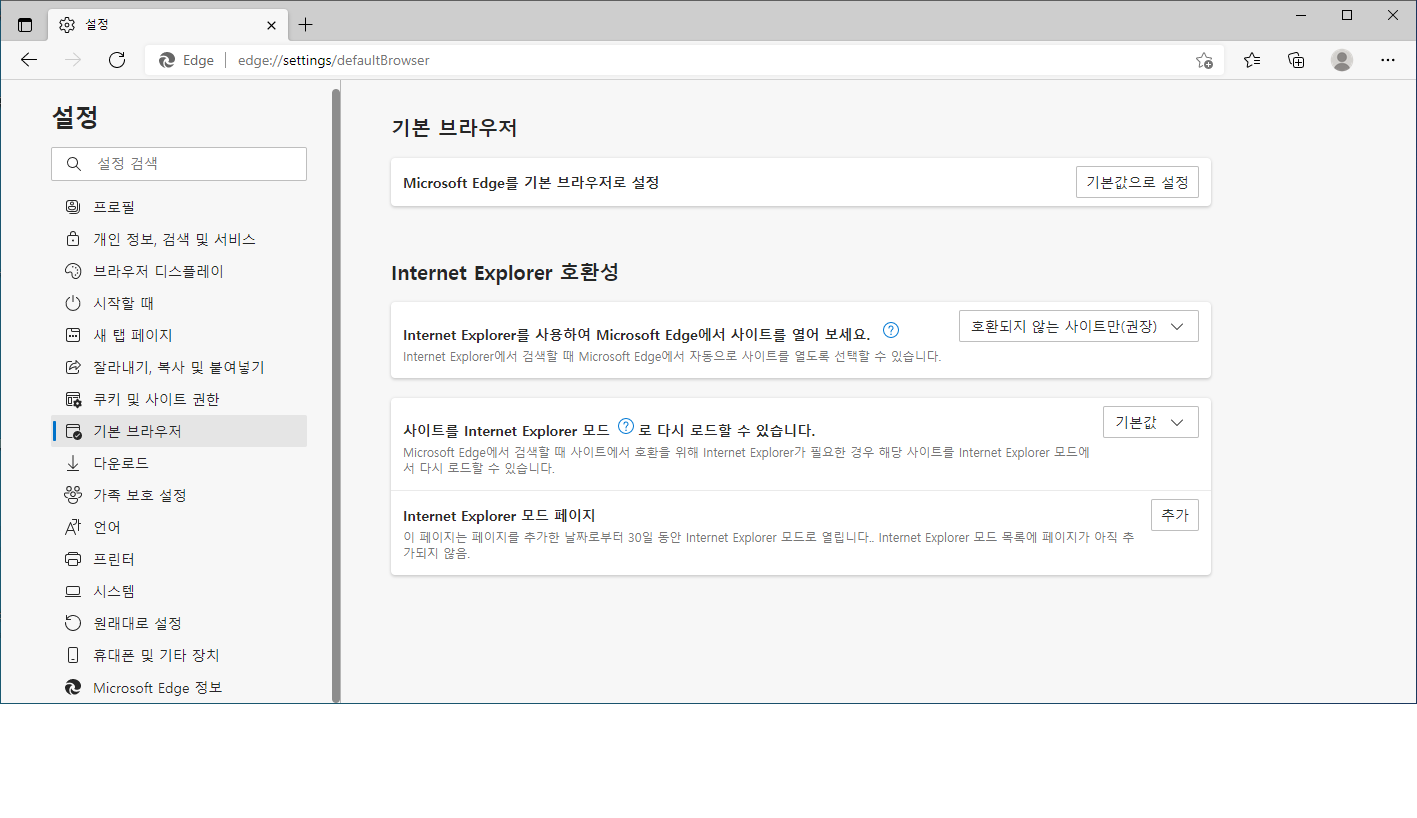1417x818 pixels.
Task: Select the 설정 browser tab
Action: [x=167, y=24]
